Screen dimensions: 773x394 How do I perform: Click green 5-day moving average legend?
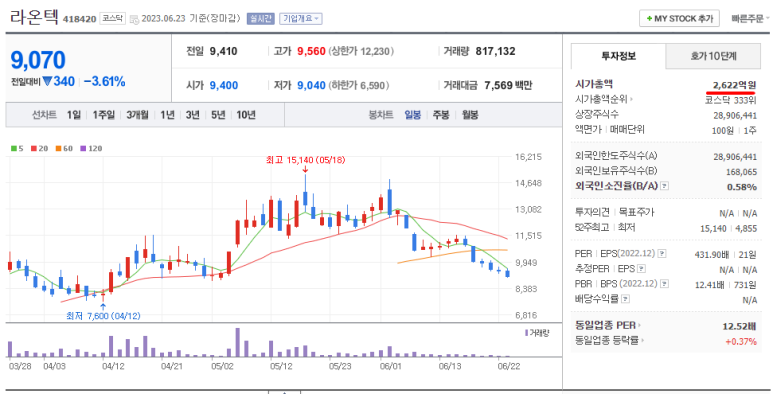pos(17,148)
